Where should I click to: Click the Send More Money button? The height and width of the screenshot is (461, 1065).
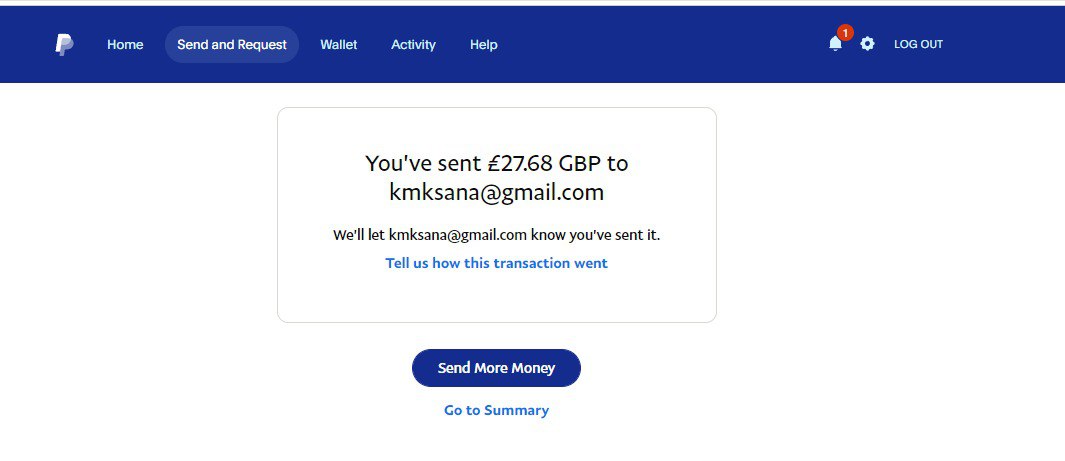click(497, 368)
